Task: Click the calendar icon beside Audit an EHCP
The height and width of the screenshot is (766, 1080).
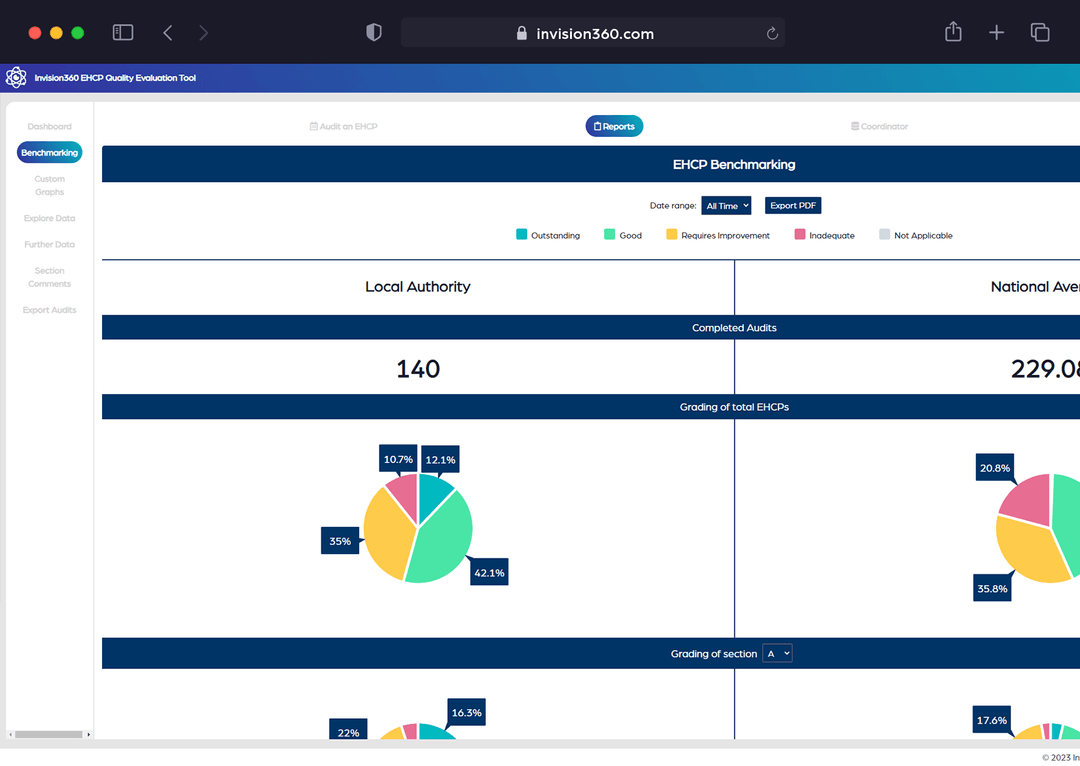Action: click(x=314, y=126)
